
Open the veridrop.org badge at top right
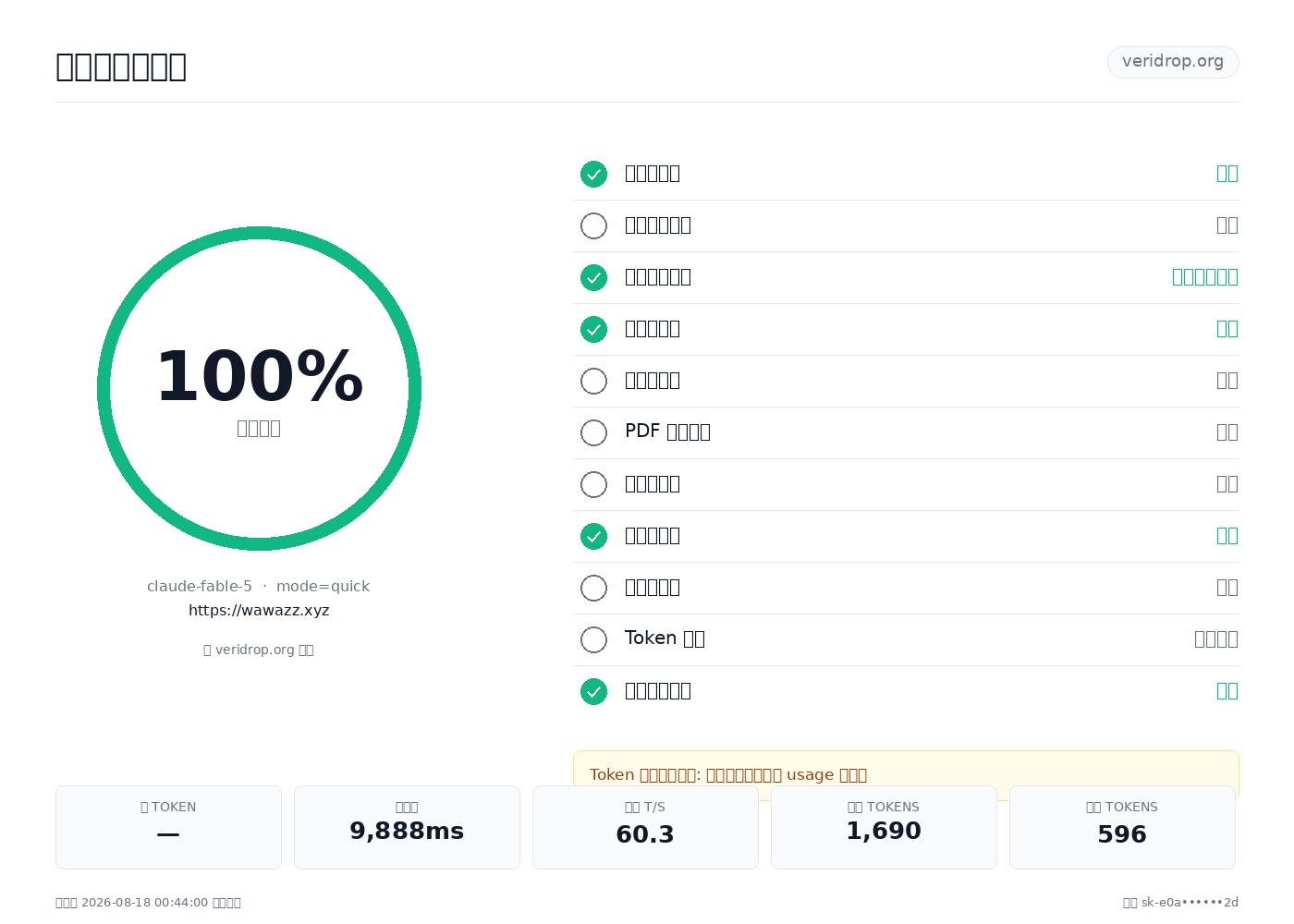click(1173, 62)
